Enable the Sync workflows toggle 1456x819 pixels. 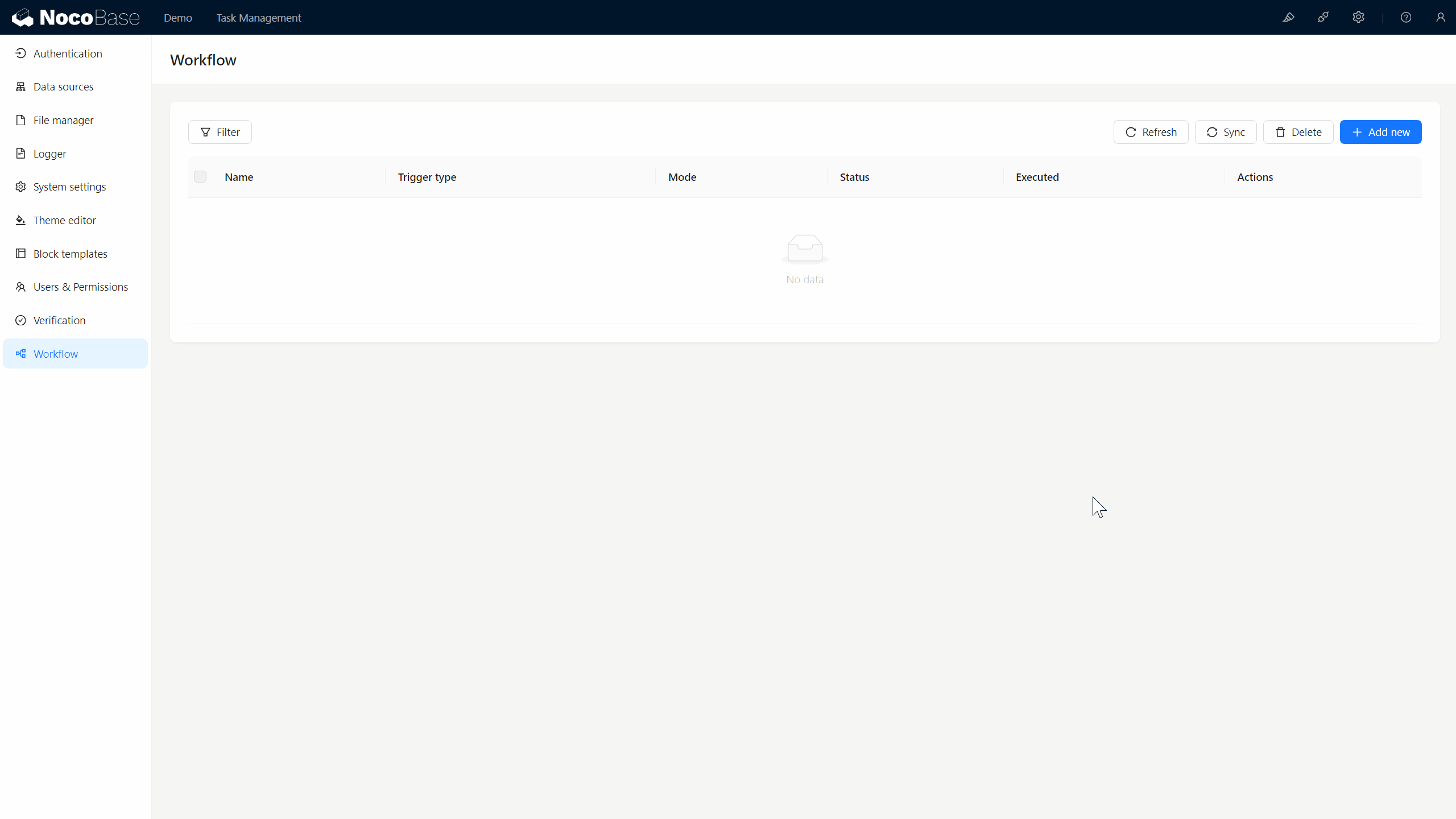pos(1225,131)
